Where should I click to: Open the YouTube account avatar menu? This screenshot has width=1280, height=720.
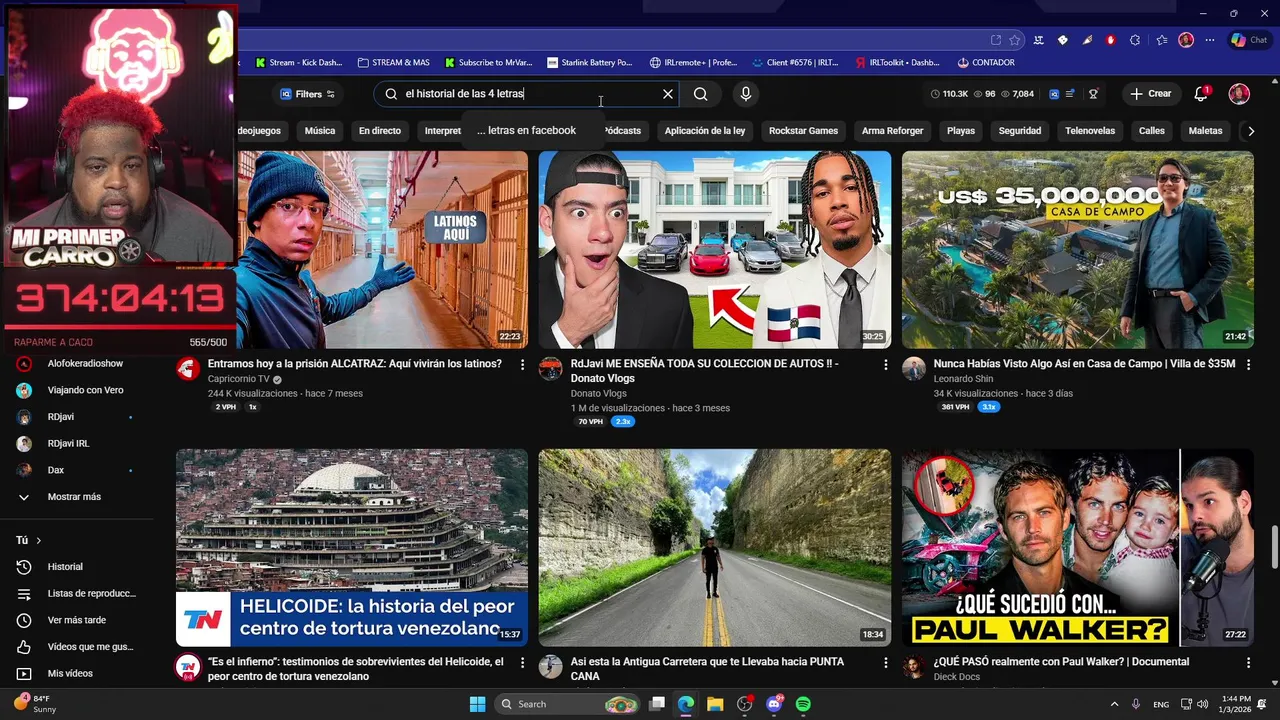(1239, 94)
